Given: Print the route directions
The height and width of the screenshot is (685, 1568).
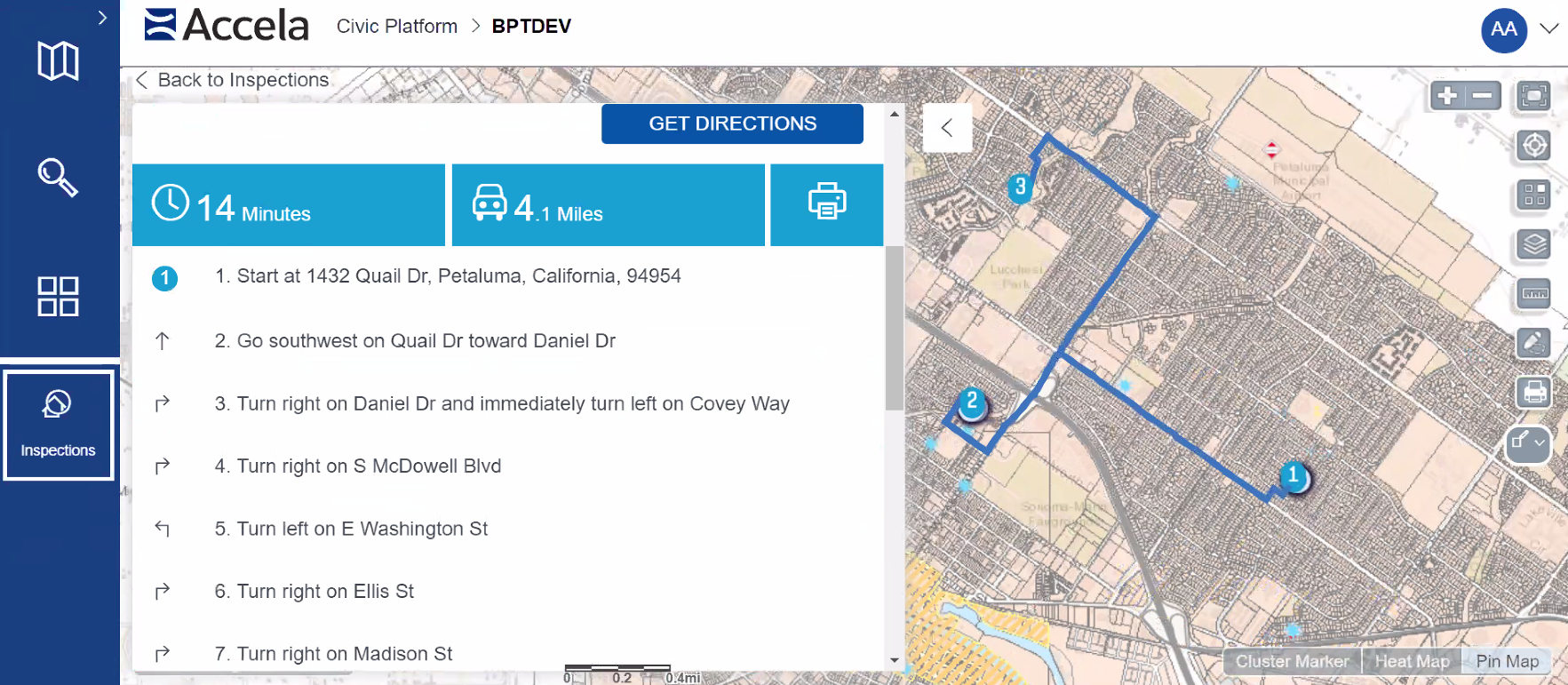Looking at the screenshot, I should click(x=826, y=203).
